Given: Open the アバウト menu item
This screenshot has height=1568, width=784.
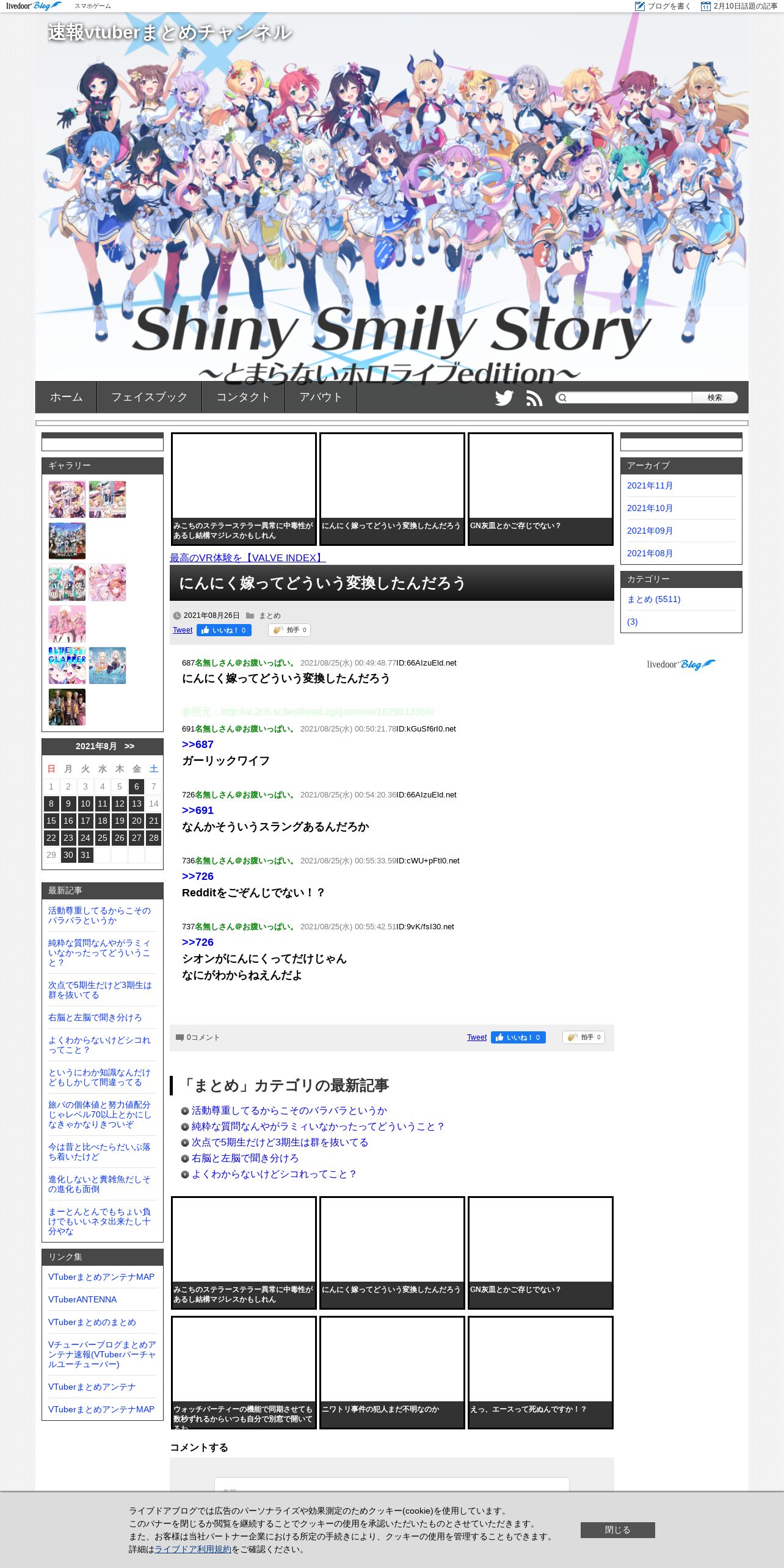Looking at the screenshot, I should tap(321, 397).
